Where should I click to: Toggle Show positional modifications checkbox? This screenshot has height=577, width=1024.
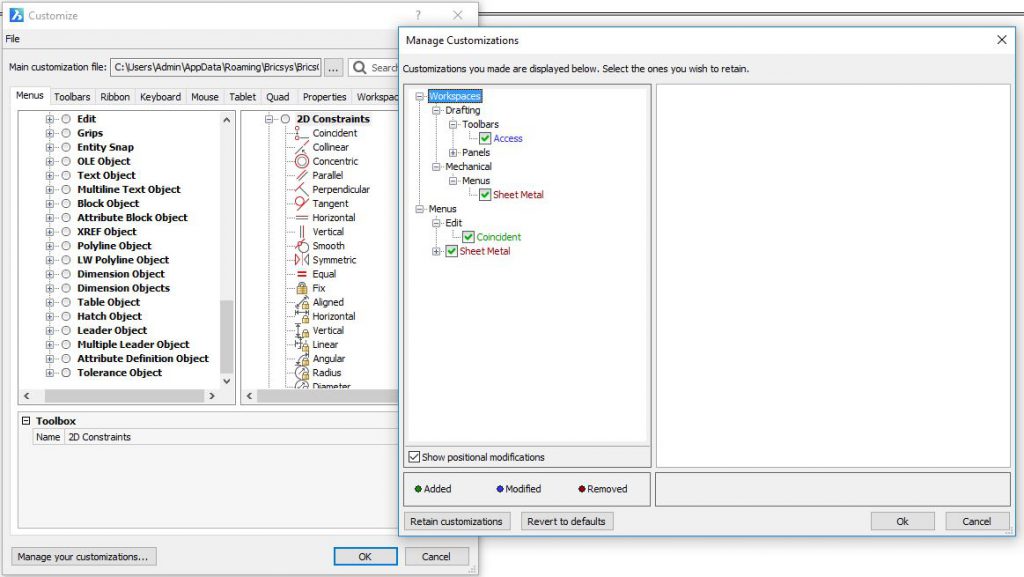414,457
